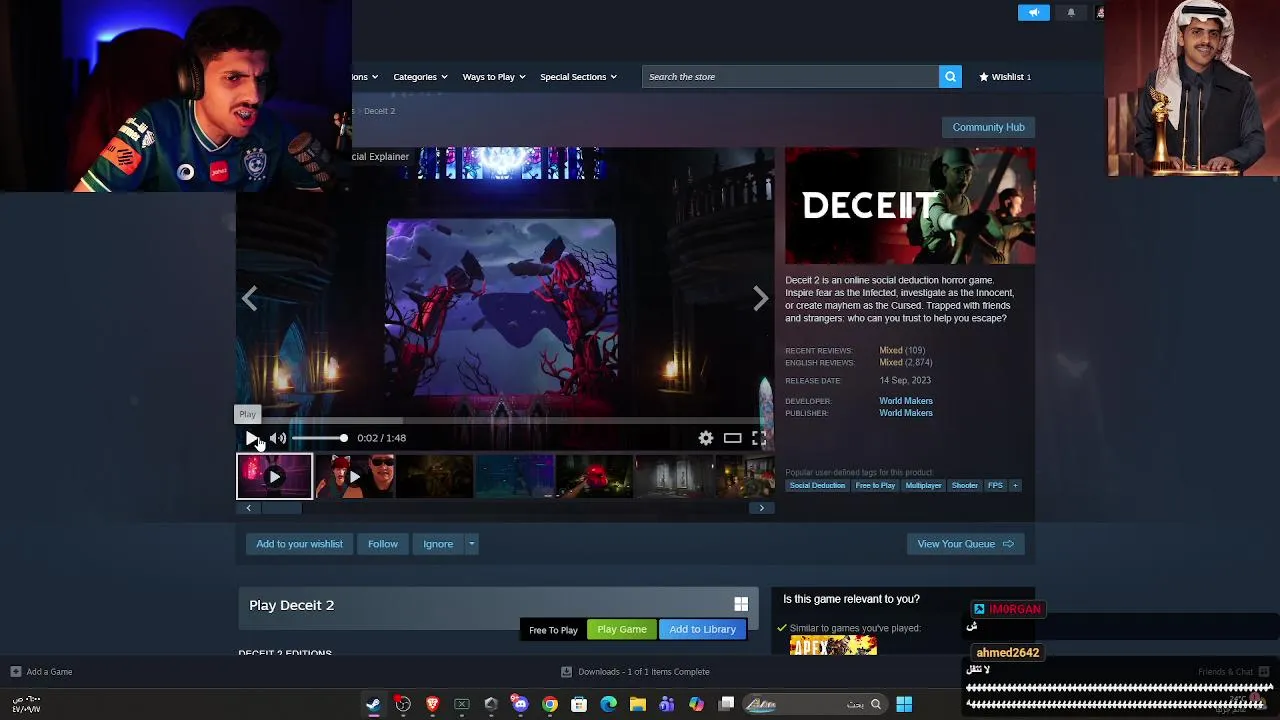The height and width of the screenshot is (720, 1280).
Task: Select the FPS tag
Action: coord(995,485)
